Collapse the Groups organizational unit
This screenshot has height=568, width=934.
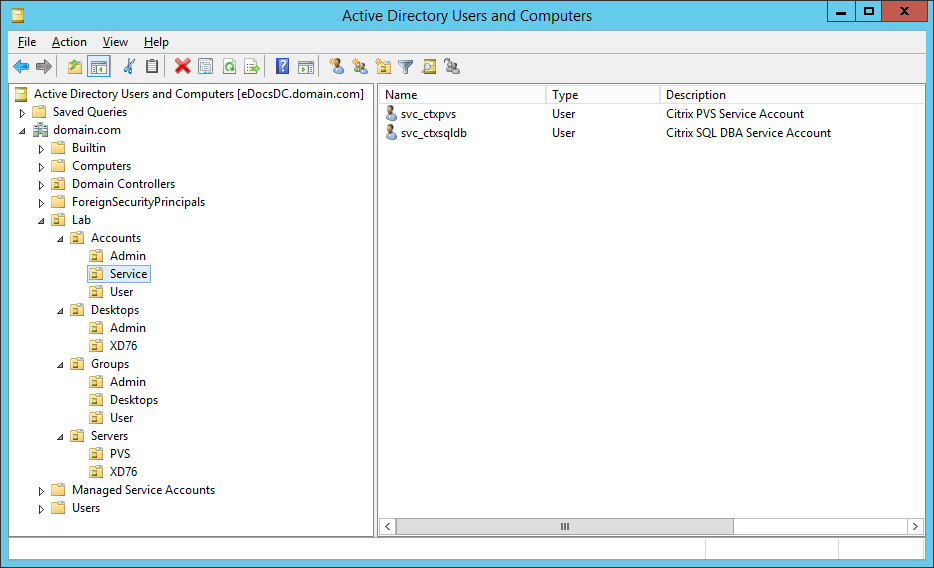coord(60,364)
